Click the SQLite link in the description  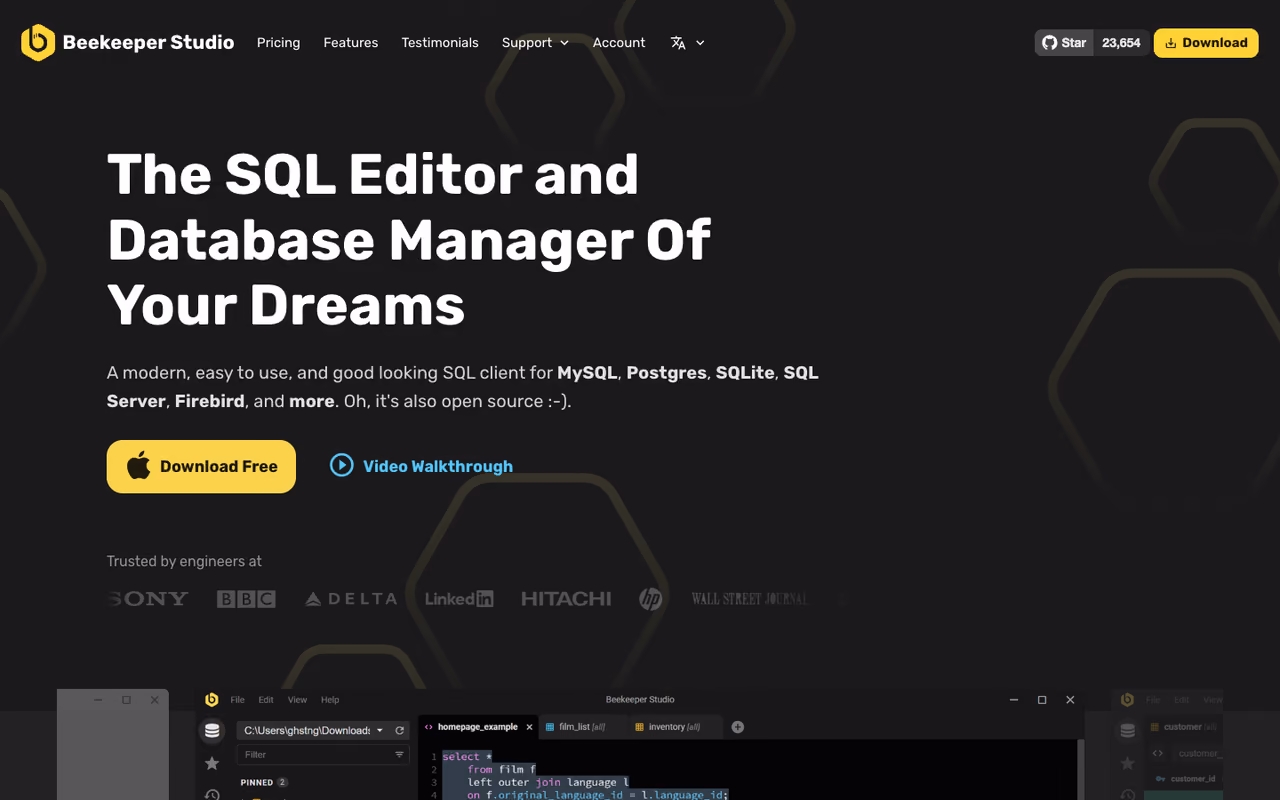pyautogui.click(x=745, y=372)
